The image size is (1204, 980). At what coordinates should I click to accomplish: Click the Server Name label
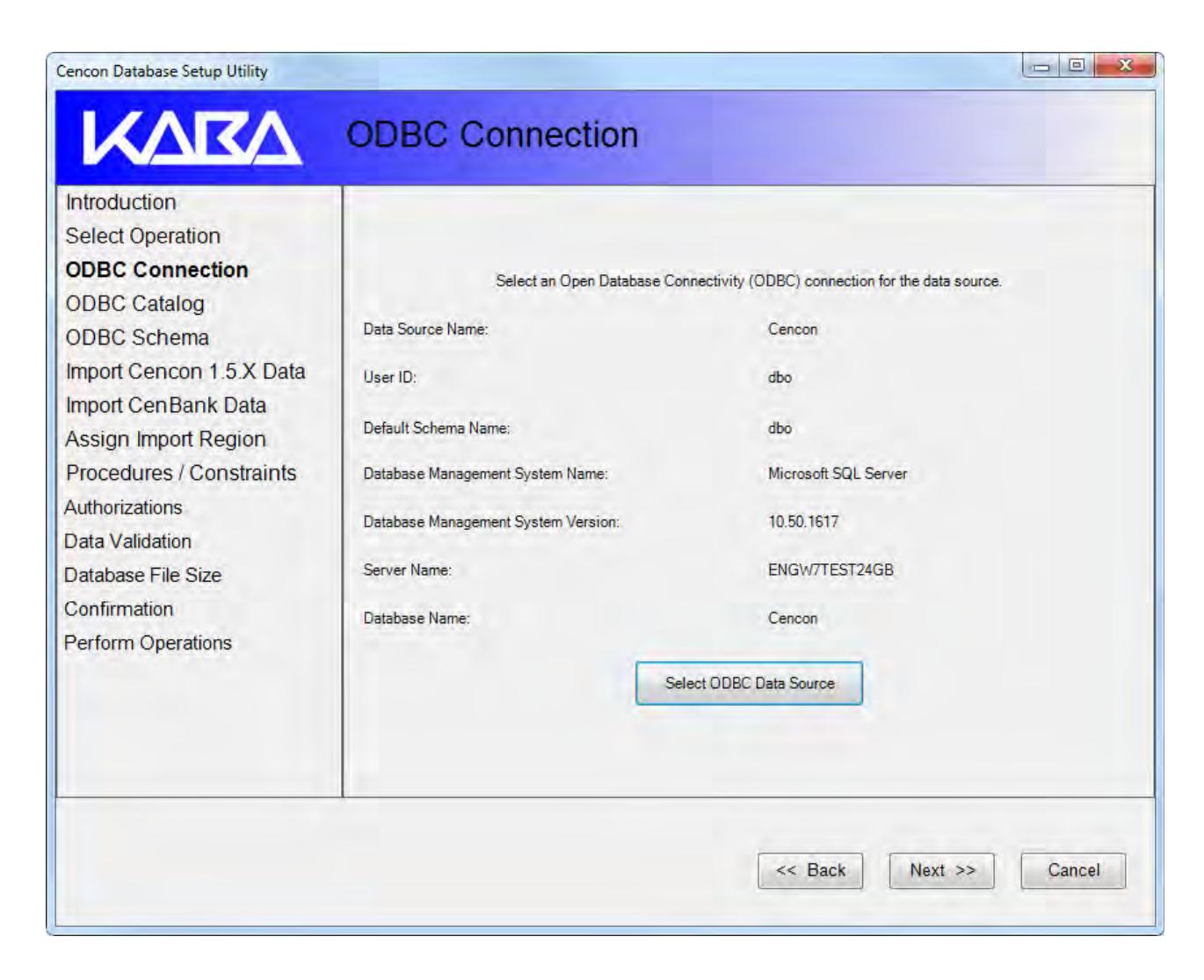407,570
